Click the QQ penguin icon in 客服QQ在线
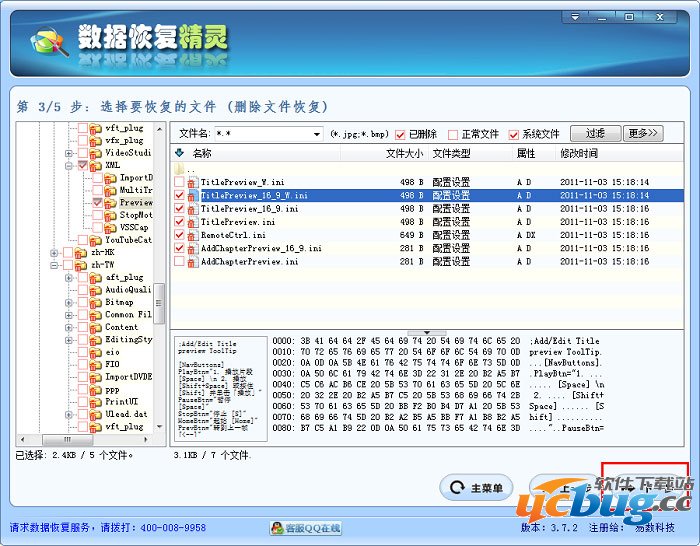The width and height of the screenshot is (700, 546). pyautogui.click(x=277, y=528)
